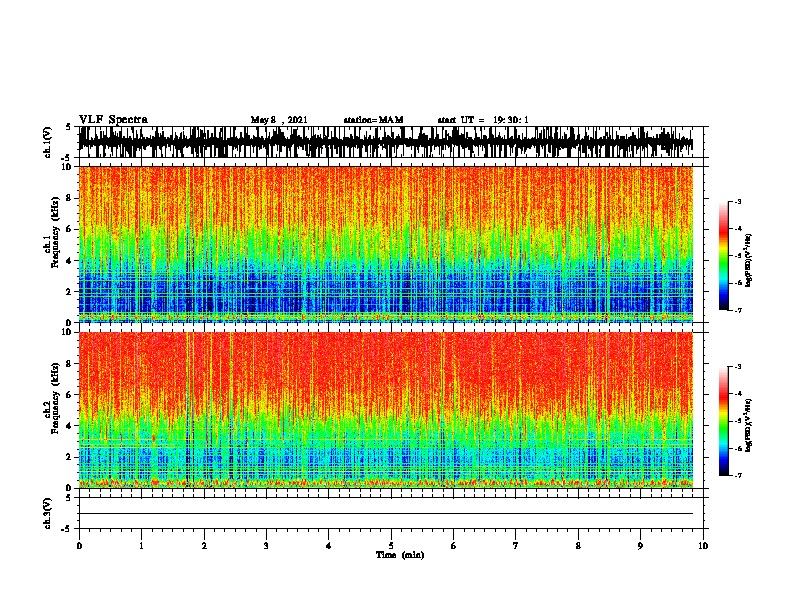
Task: Click the "ch.3(V)" axis label
Action: pyautogui.click(x=48, y=514)
